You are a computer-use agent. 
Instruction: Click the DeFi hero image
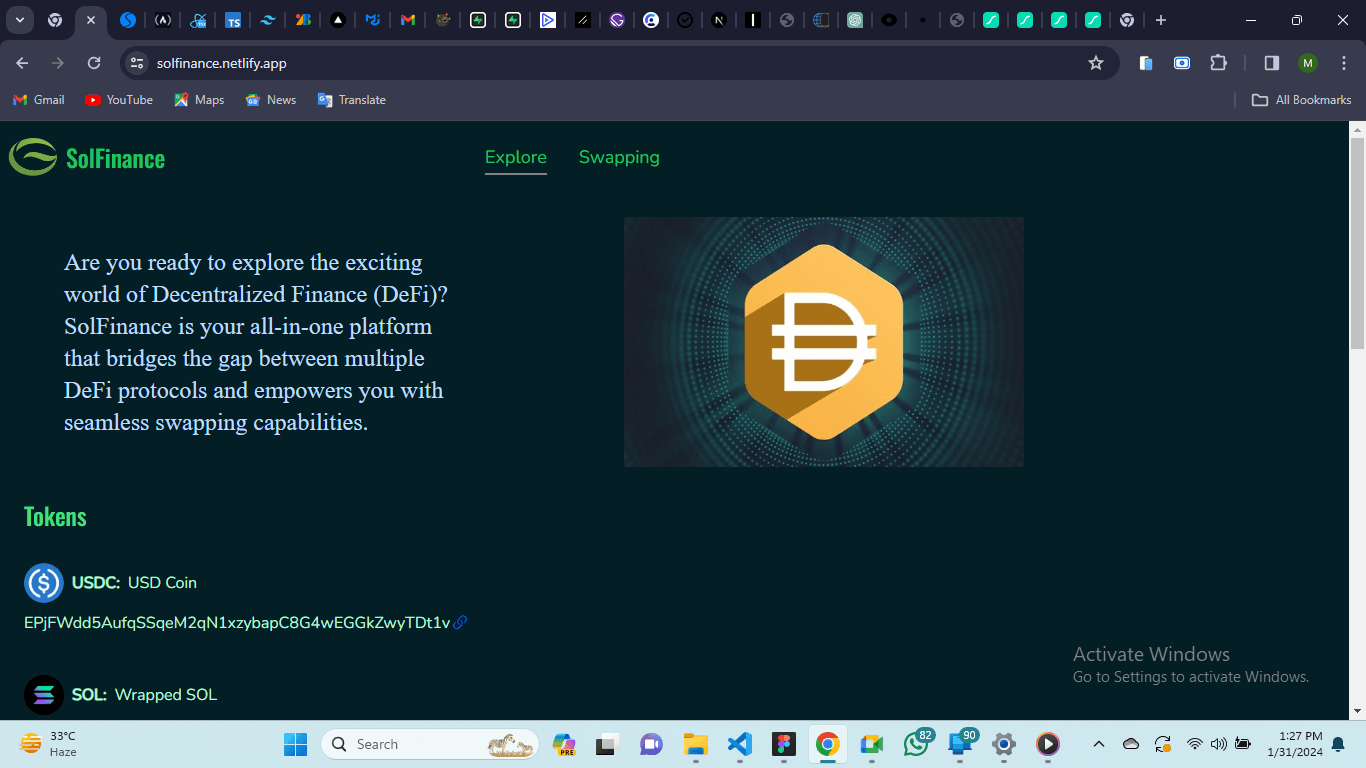pos(824,342)
